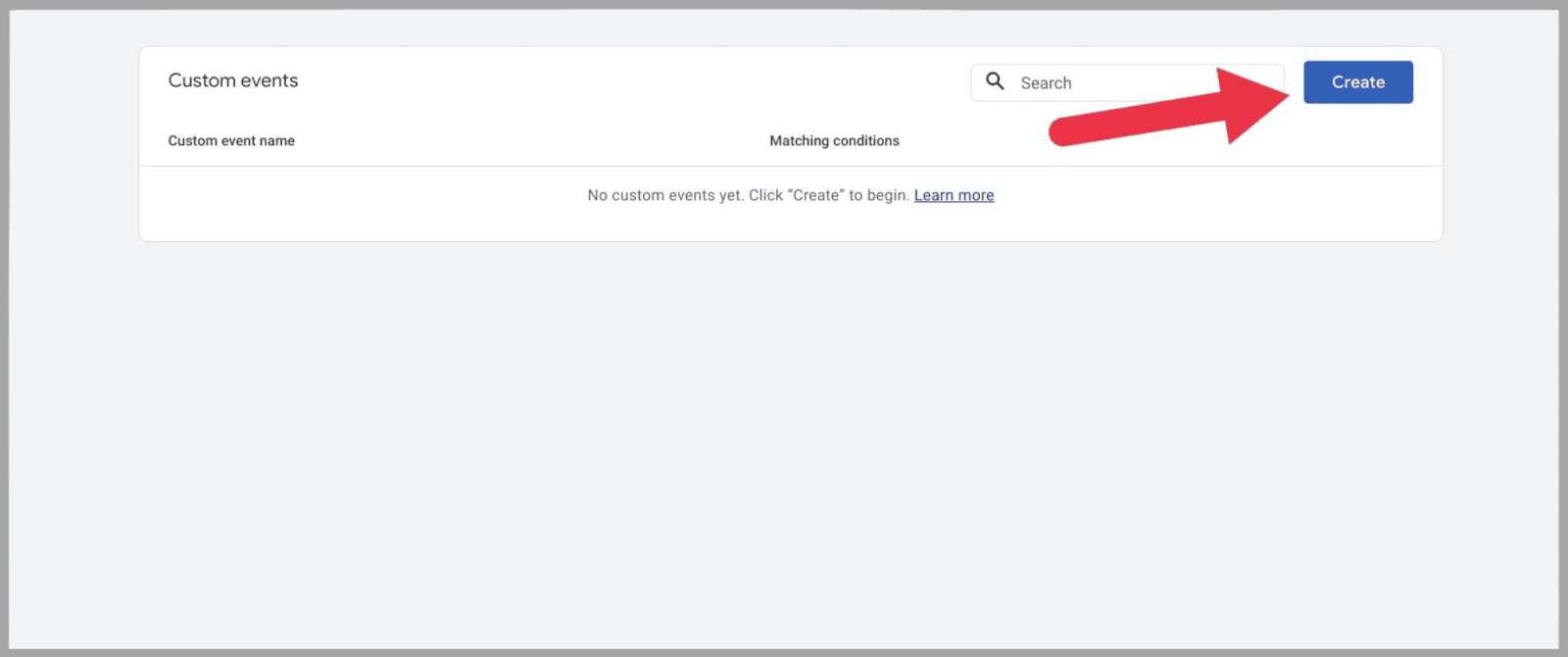1568x657 pixels.
Task: Click the Custom events heading
Action: (x=233, y=80)
